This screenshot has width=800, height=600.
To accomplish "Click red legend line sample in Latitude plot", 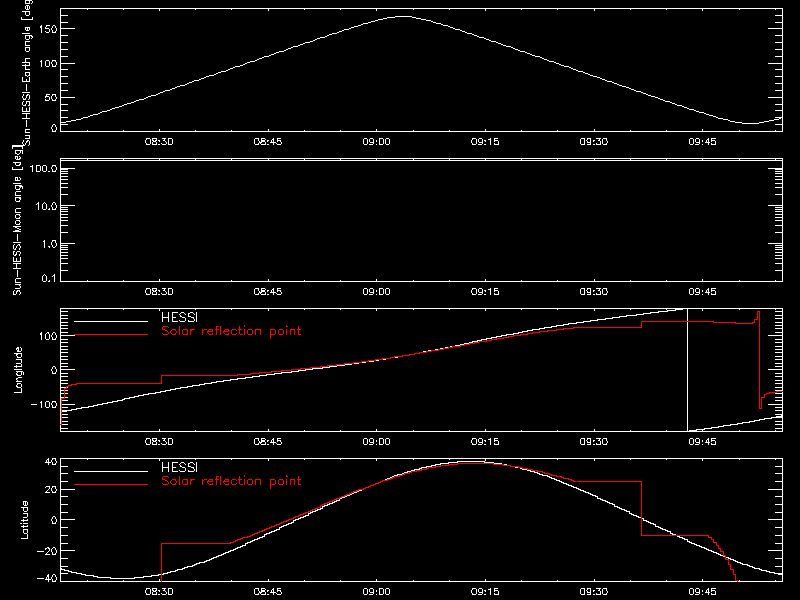I will [111, 485].
